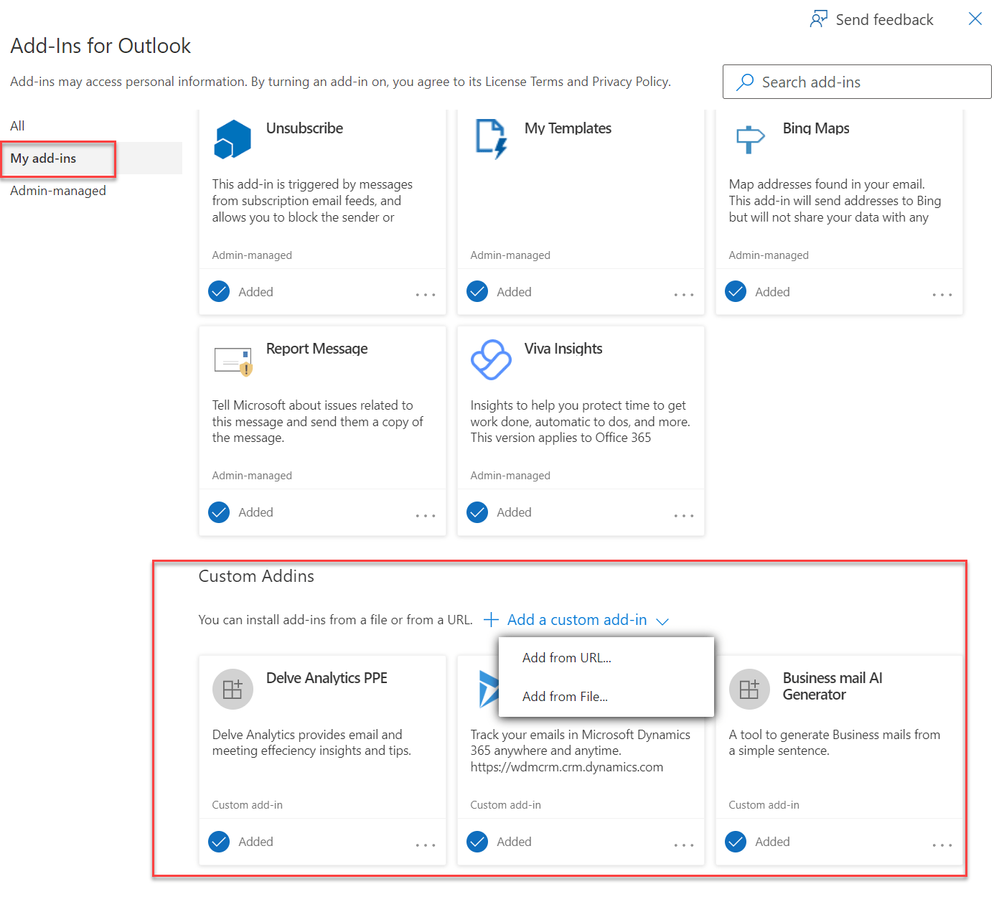Open more options for Bing Maps
This screenshot has width=999, height=904.
point(942,294)
